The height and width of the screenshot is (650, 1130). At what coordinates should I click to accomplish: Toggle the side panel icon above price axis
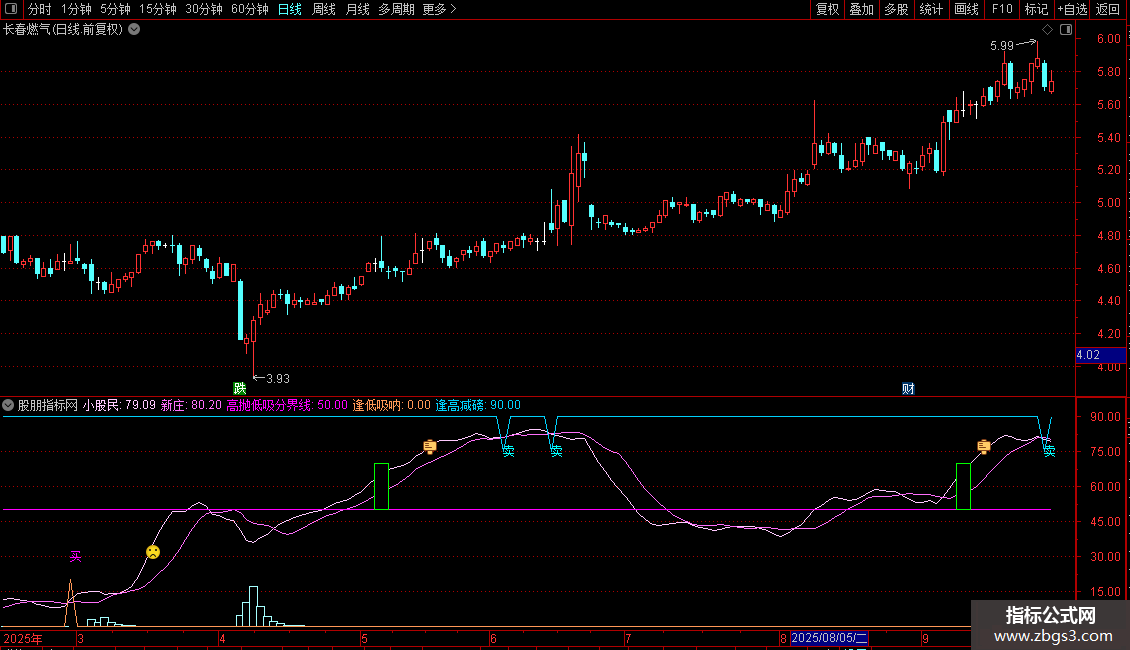click(x=1066, y=30)
